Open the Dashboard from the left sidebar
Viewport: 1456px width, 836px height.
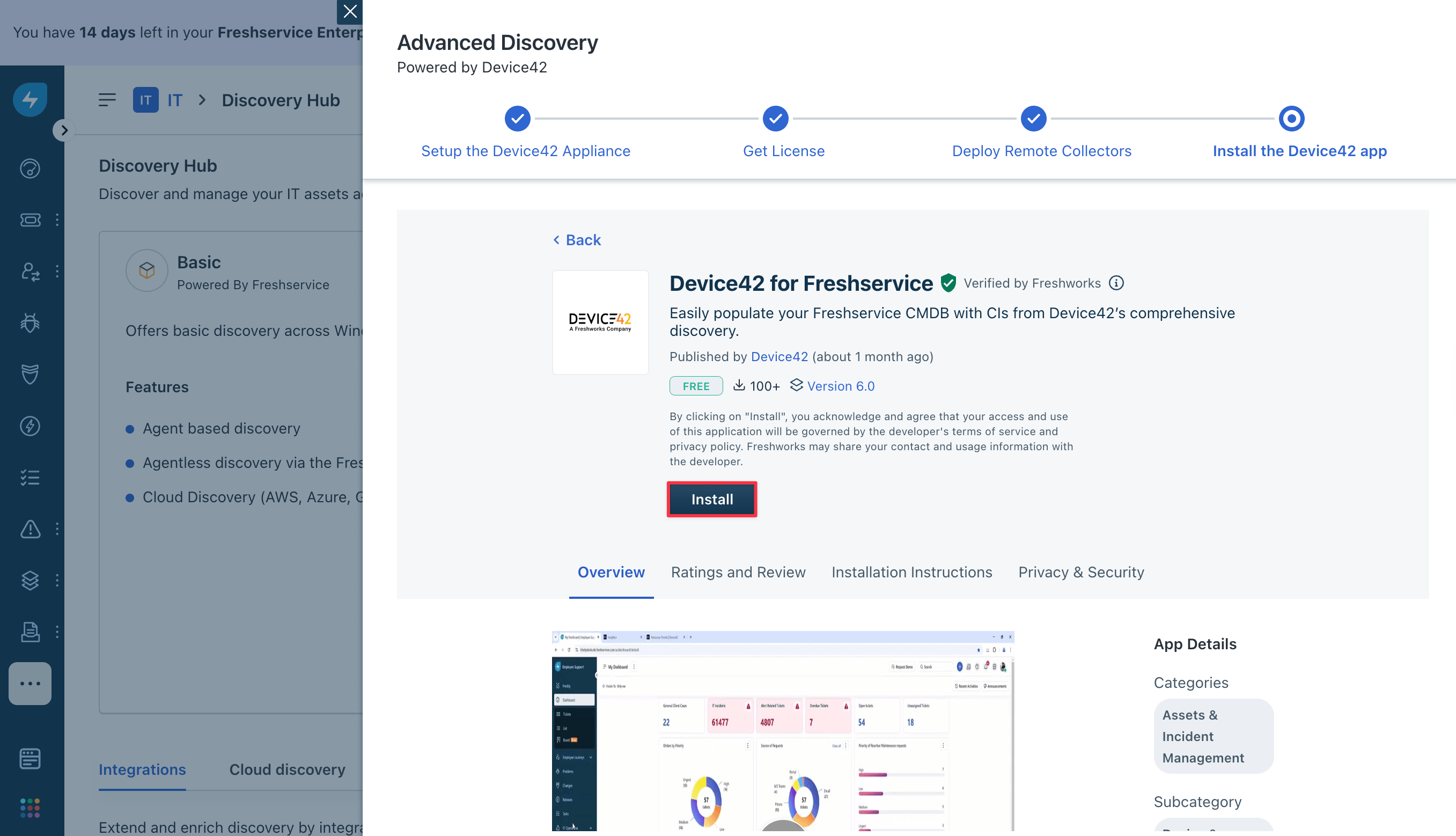coord(30,168)
